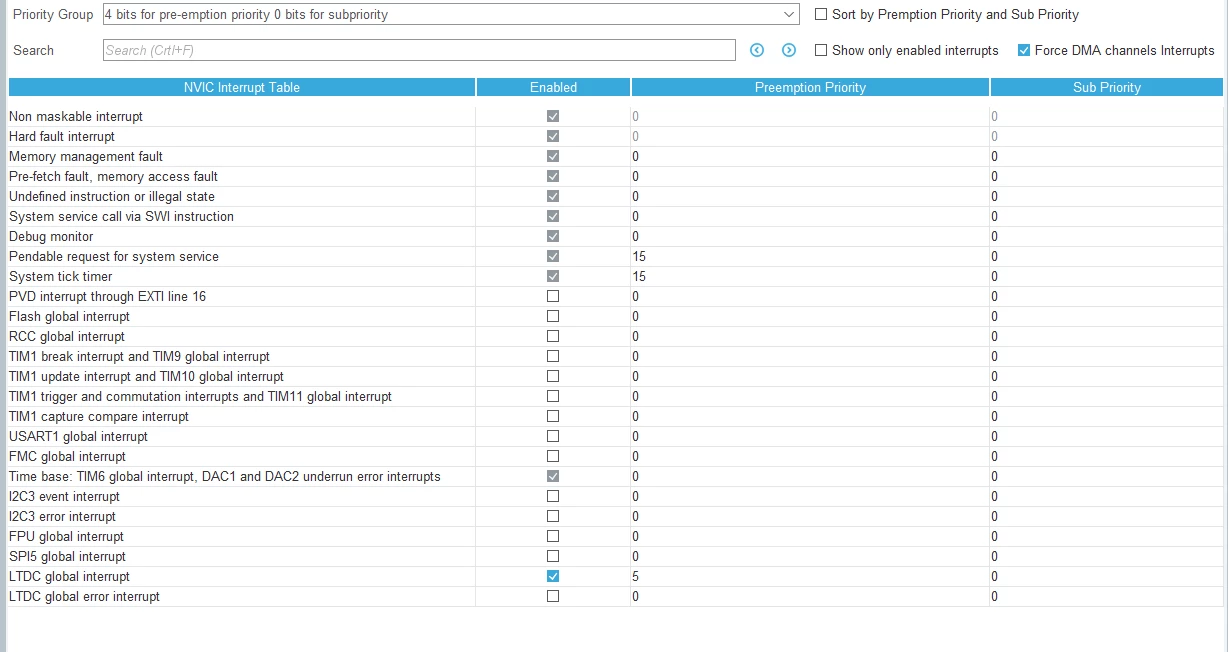This screenshot has width=1228, height=652.
Task: Select LTDC global interrupt sub priority cell
Action: pos(1106,576)
